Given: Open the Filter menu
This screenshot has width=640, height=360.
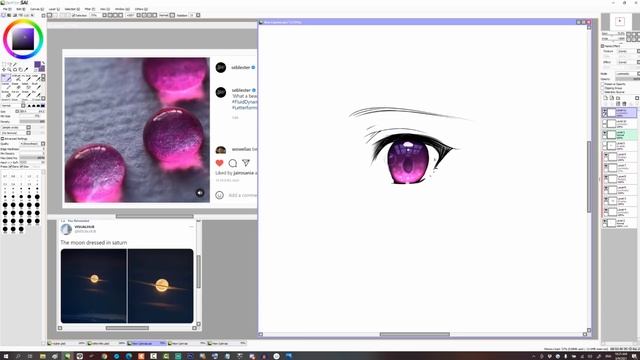Looking at the screenshot, I should pyautogui.click(x=90, y=9).
